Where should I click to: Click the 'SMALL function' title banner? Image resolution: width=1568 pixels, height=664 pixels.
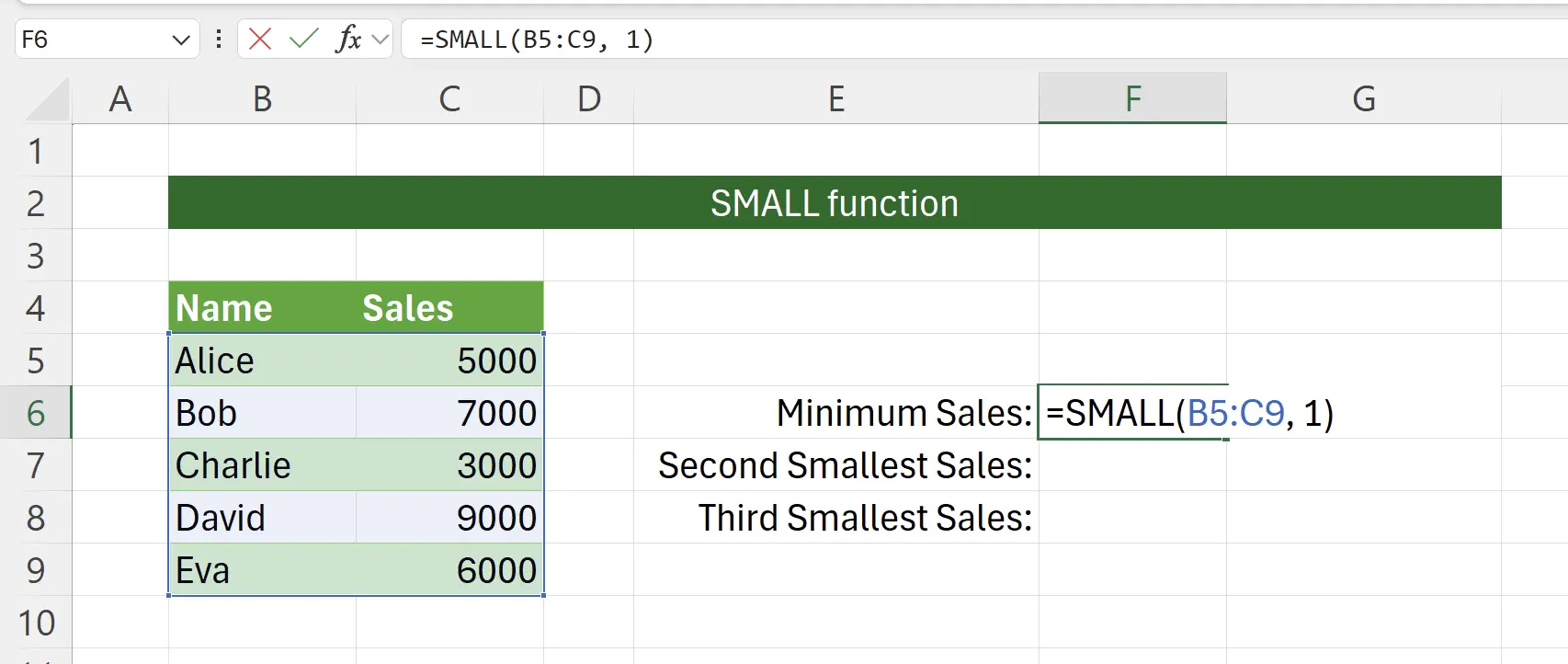point(835,203)
